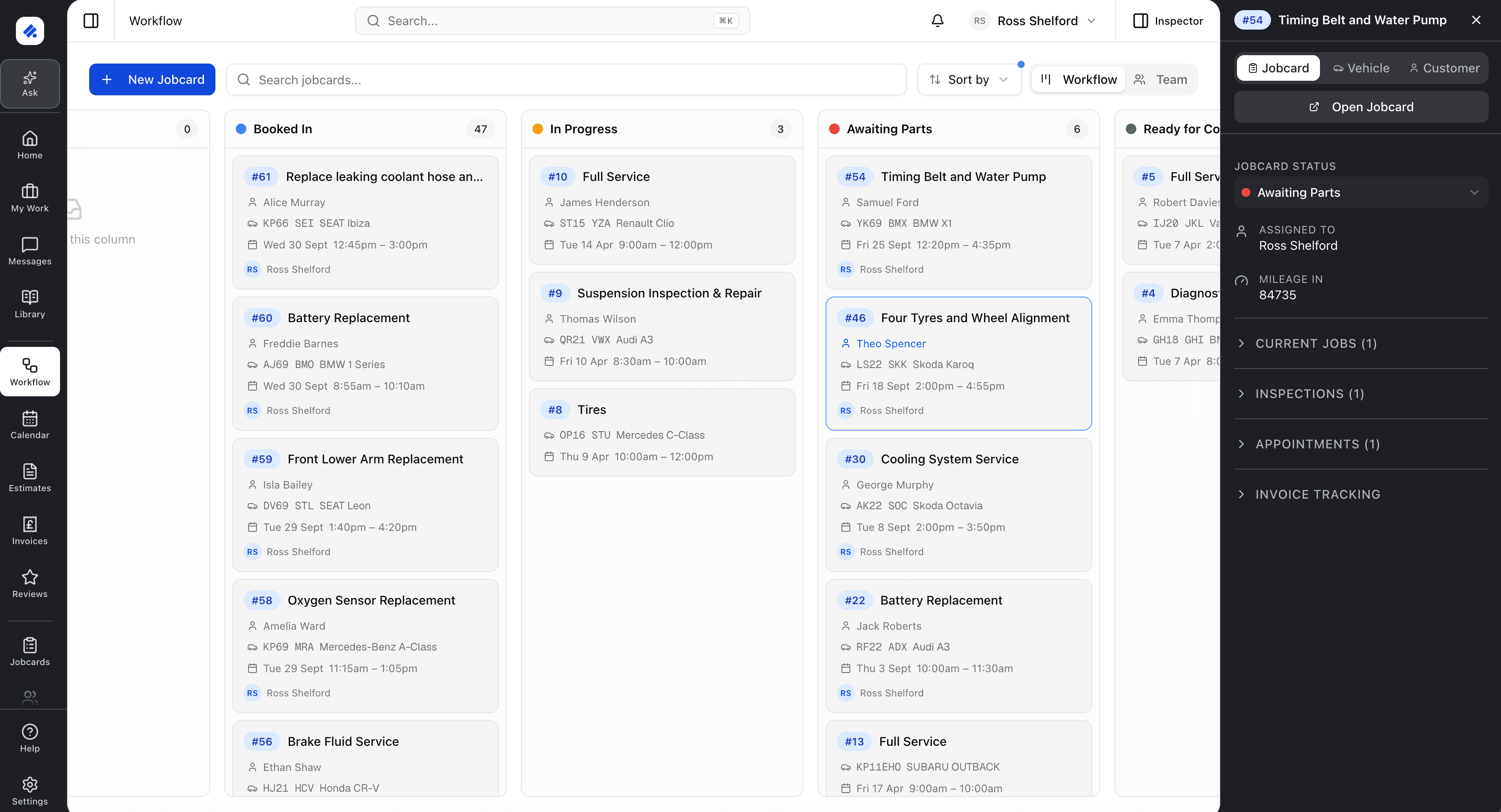This screenshot has height=812, width=1501.
Task: Switch to Workflow board view
Action: click(1079, 80)
